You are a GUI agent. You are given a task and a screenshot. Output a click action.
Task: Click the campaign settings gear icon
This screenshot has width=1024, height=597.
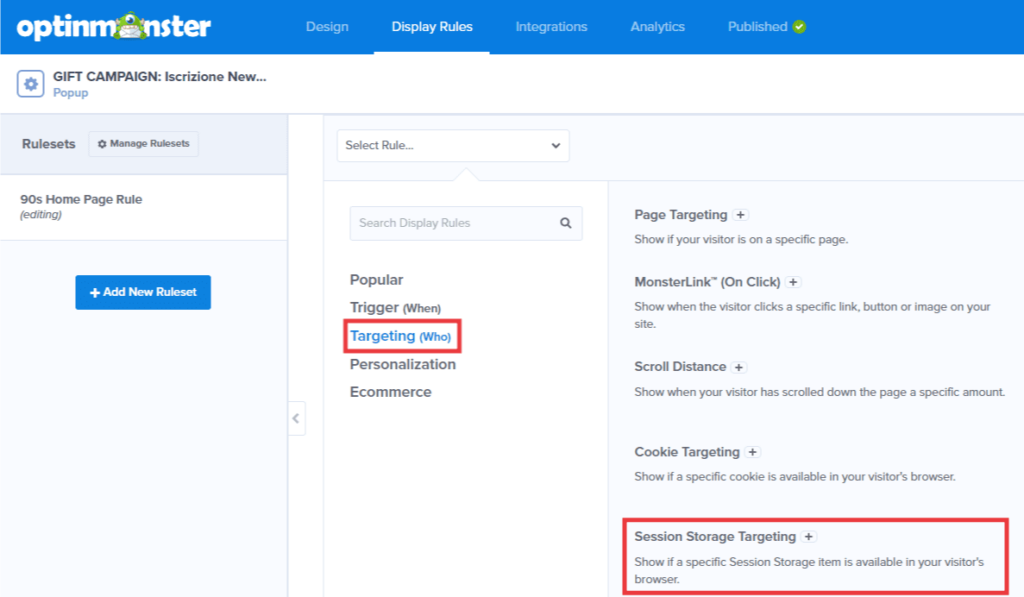[x=29, y=81]
